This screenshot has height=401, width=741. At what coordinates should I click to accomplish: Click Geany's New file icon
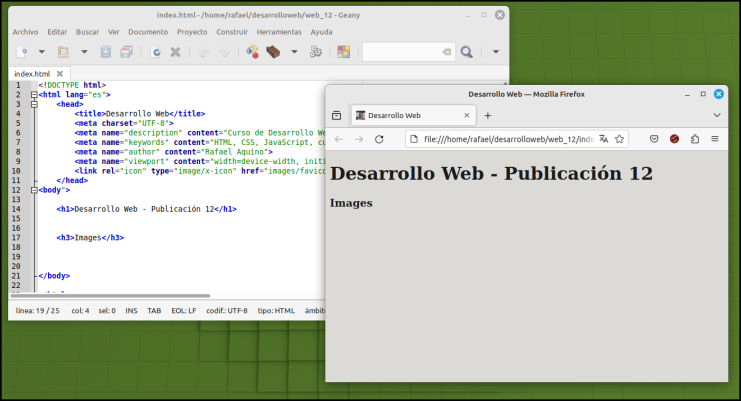22,52
